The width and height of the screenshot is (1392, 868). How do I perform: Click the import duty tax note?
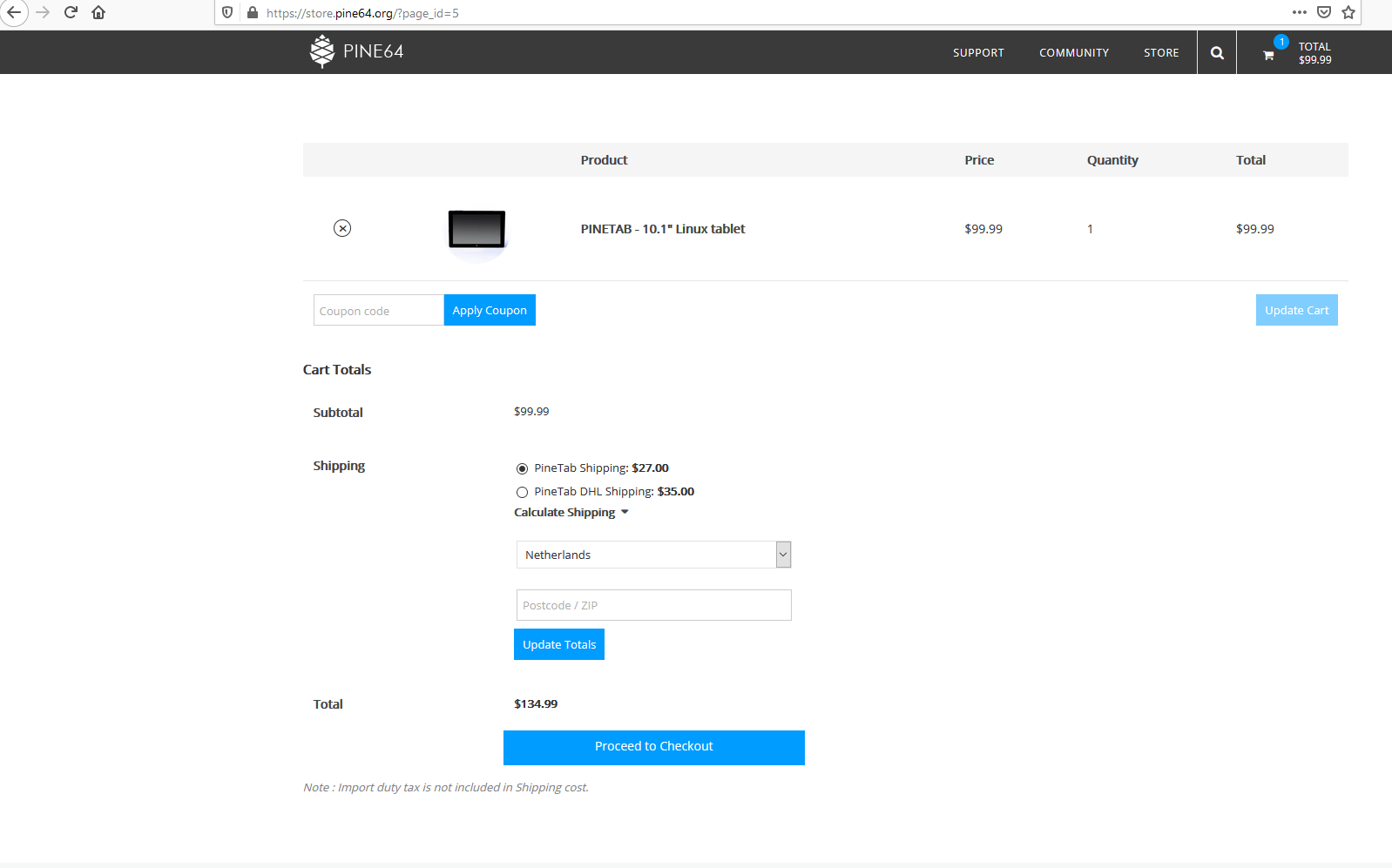[x=446, y=787]
